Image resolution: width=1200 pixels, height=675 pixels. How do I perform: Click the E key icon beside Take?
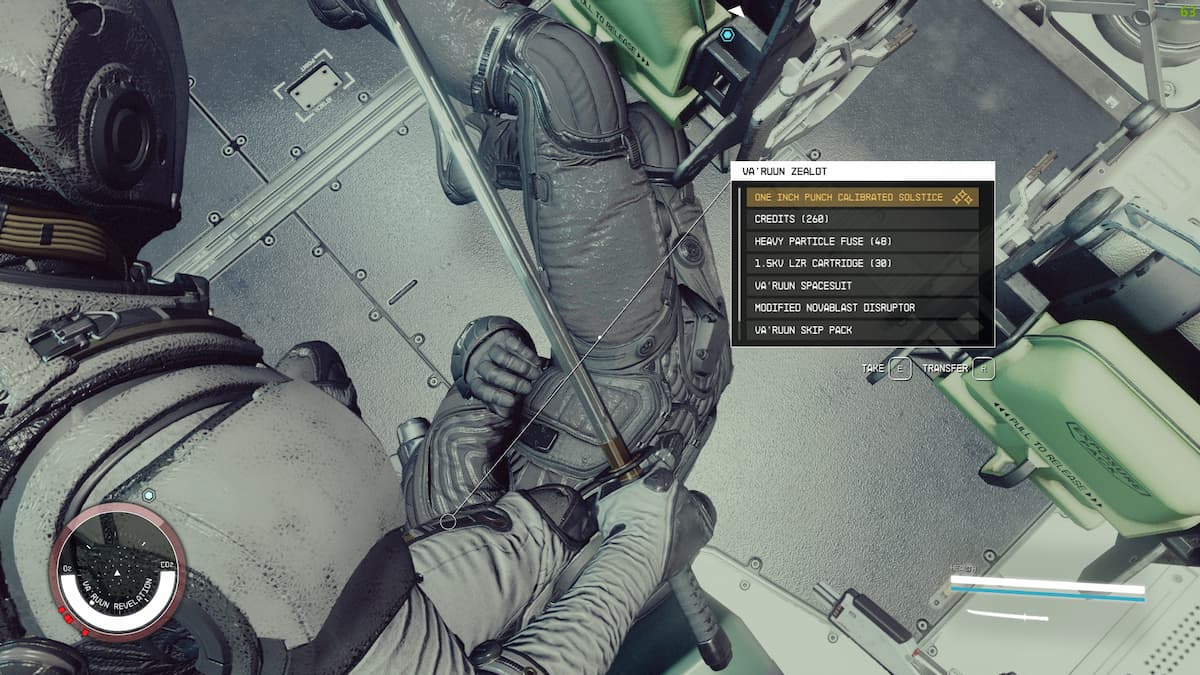pyautogui.click(x=900, y=369)
